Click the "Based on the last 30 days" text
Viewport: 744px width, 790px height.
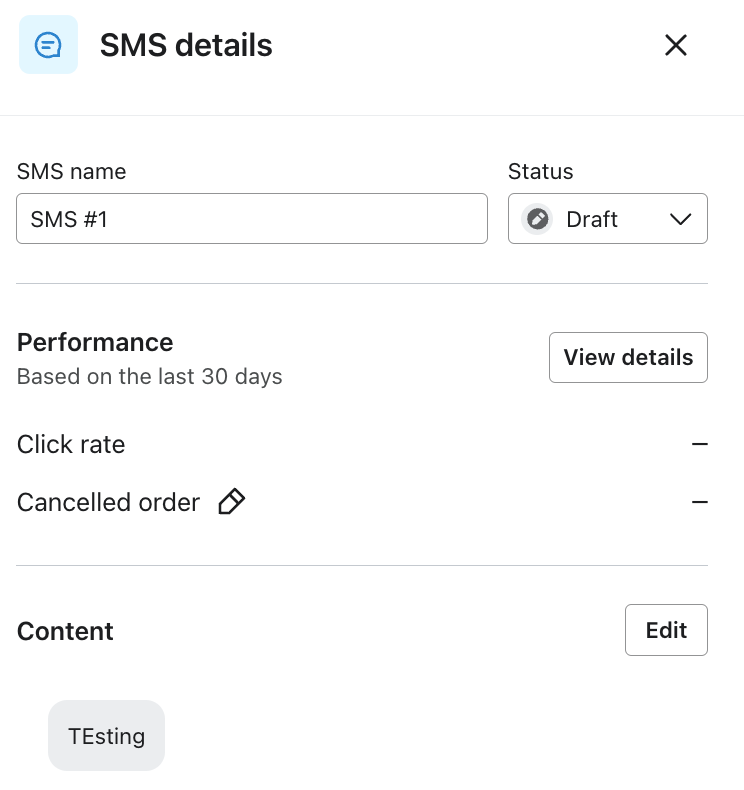150,377
